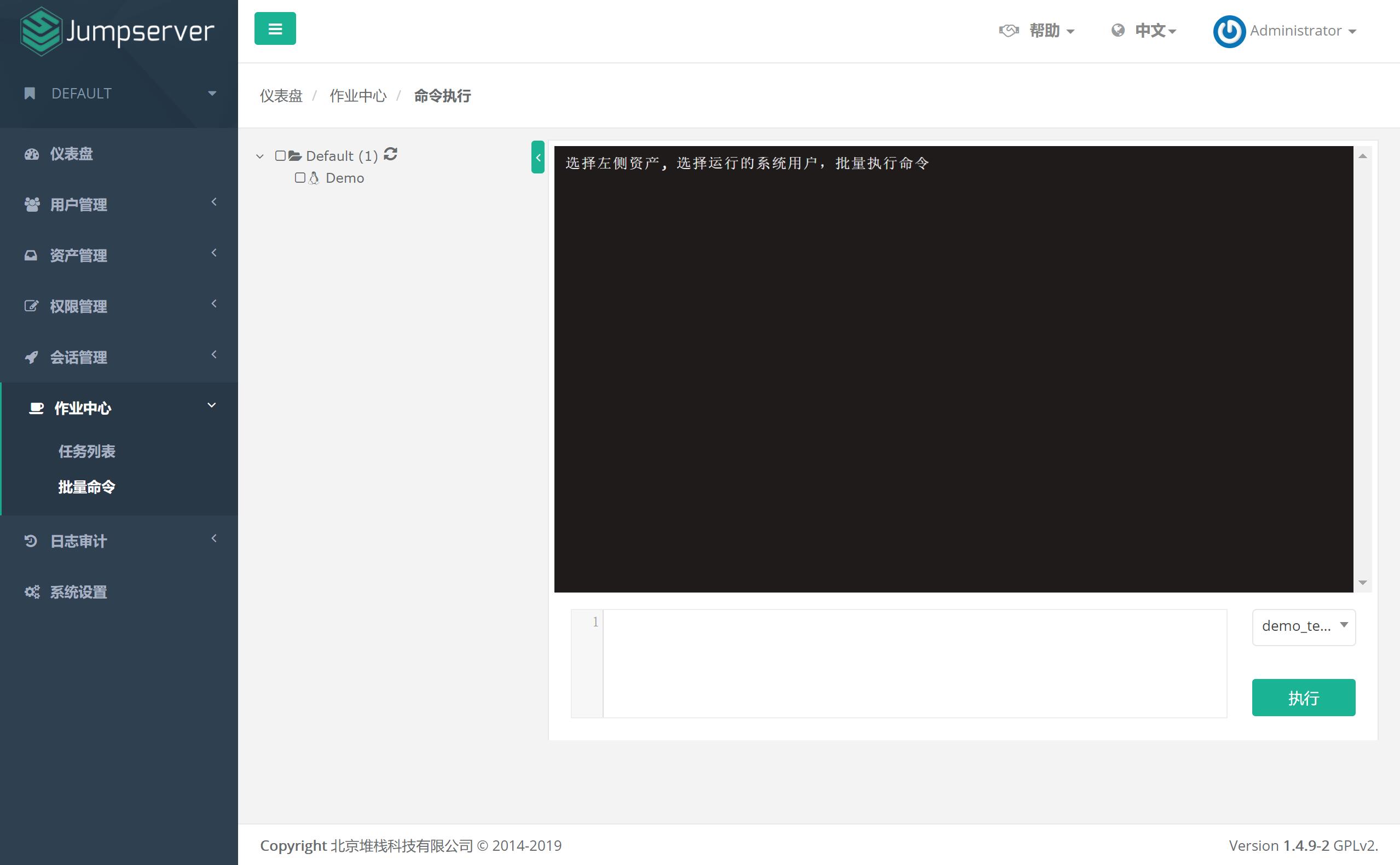Open 仪表盘 dashboard in sidebar
This screenshot has width=1400, height=865.
coord(119,154)
